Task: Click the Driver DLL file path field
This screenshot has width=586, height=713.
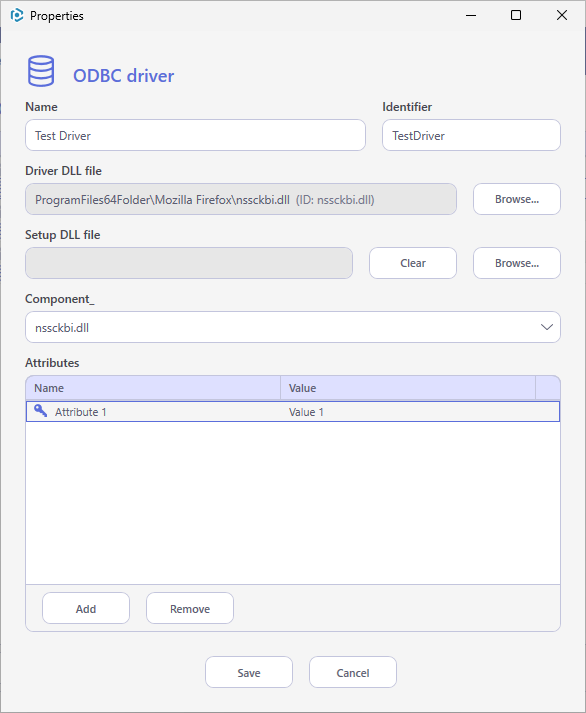Action: (x=241, y=199)
